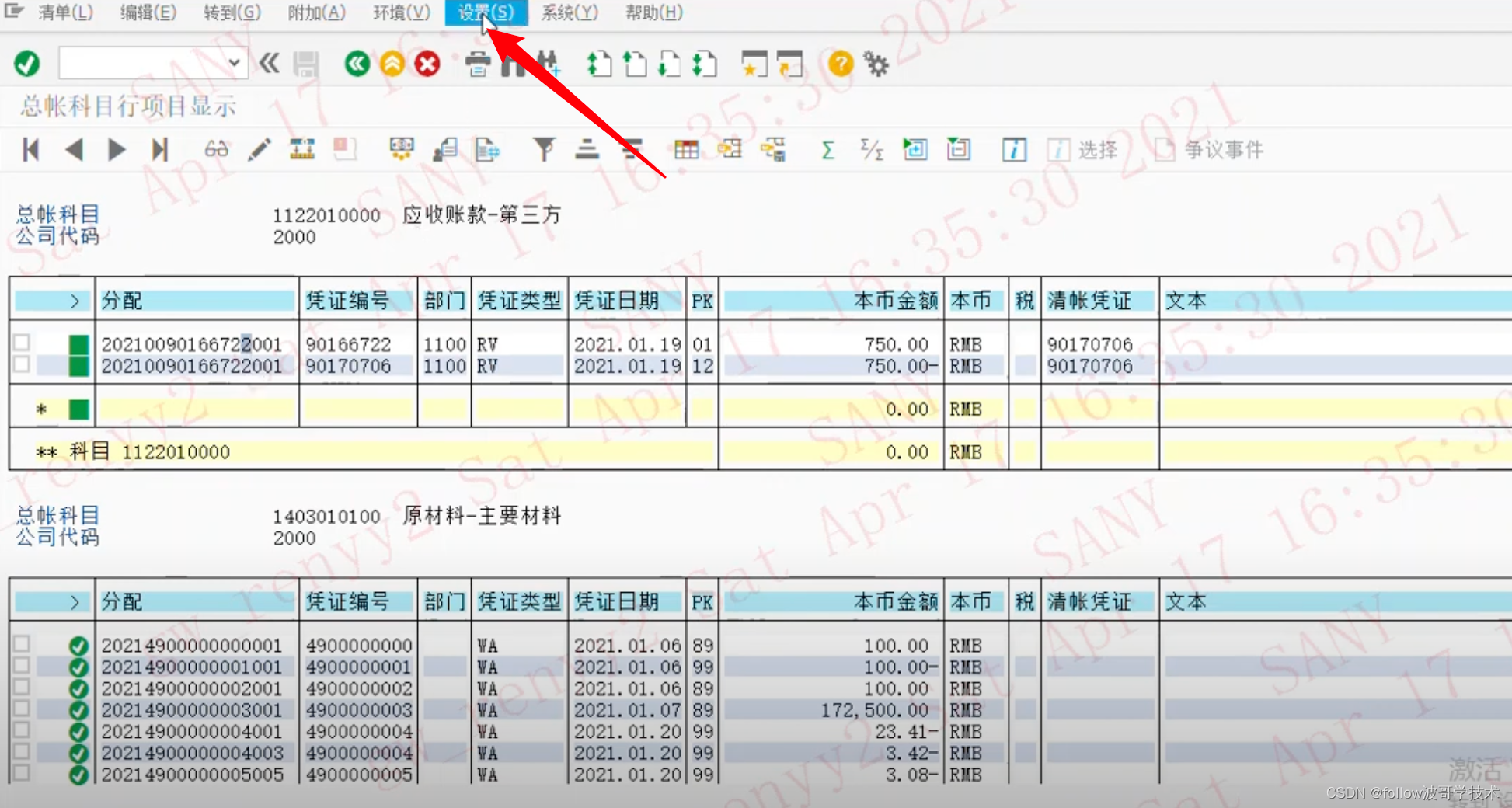Check the row box for document 90166722
Viewport: 1512px width, 808px height.
pyautogui.click(x=22, y=342)
